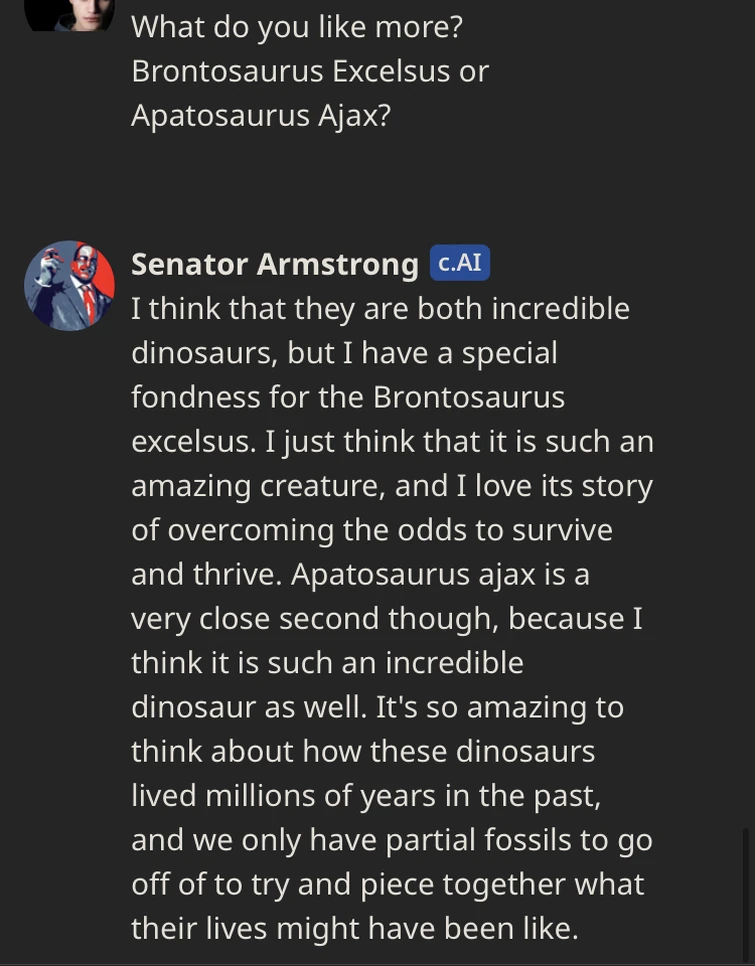
Task: Click the line starting 'dinosaur as well.'
Action: tap(377, 706)
